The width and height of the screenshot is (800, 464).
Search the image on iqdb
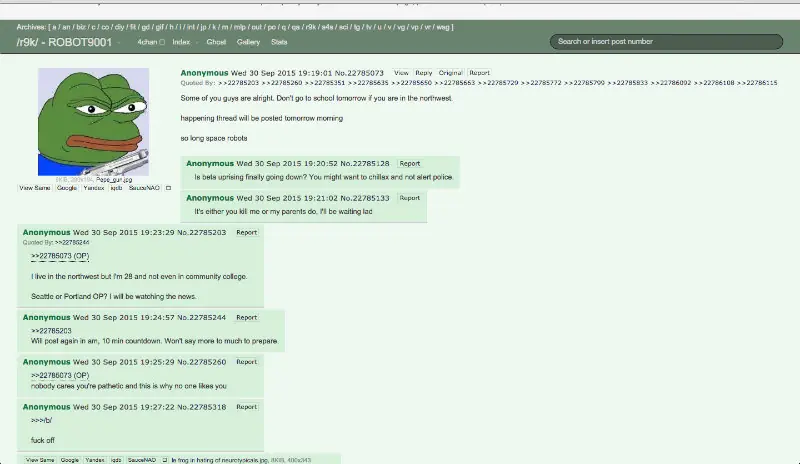[116, 188]
